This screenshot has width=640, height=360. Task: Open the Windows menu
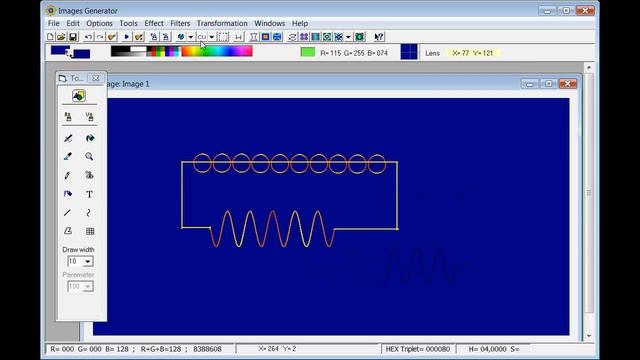click(x=269, y=23)
